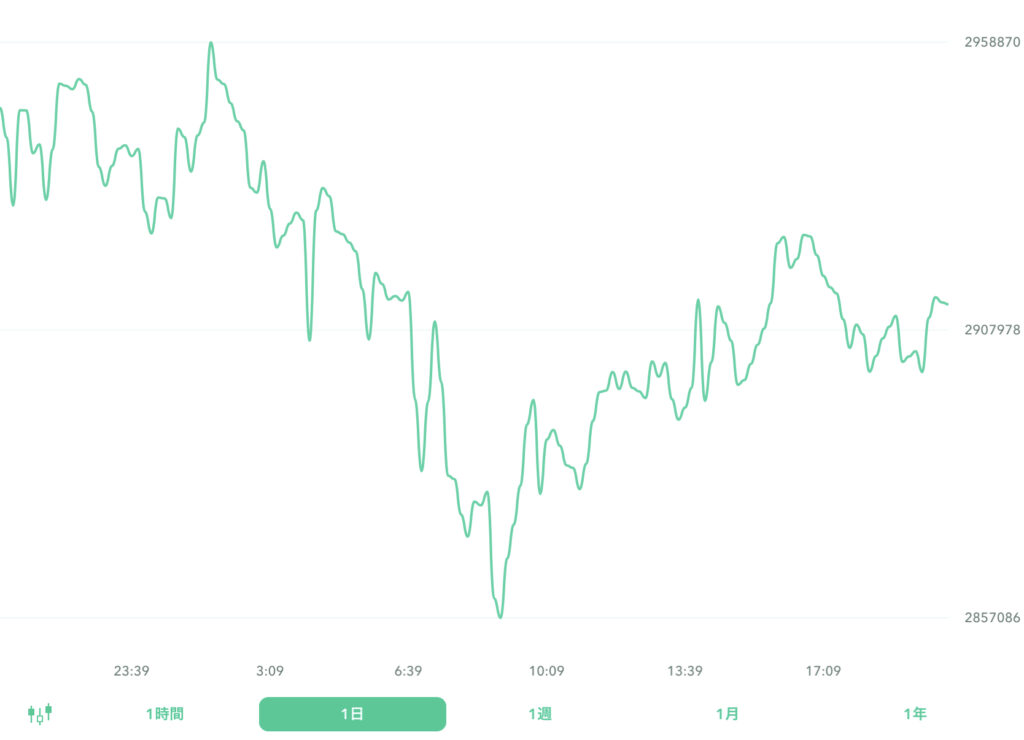This screenshot has height=740, width=1024.
Task: Click the 23:39 time axis label
Action: 134,671
